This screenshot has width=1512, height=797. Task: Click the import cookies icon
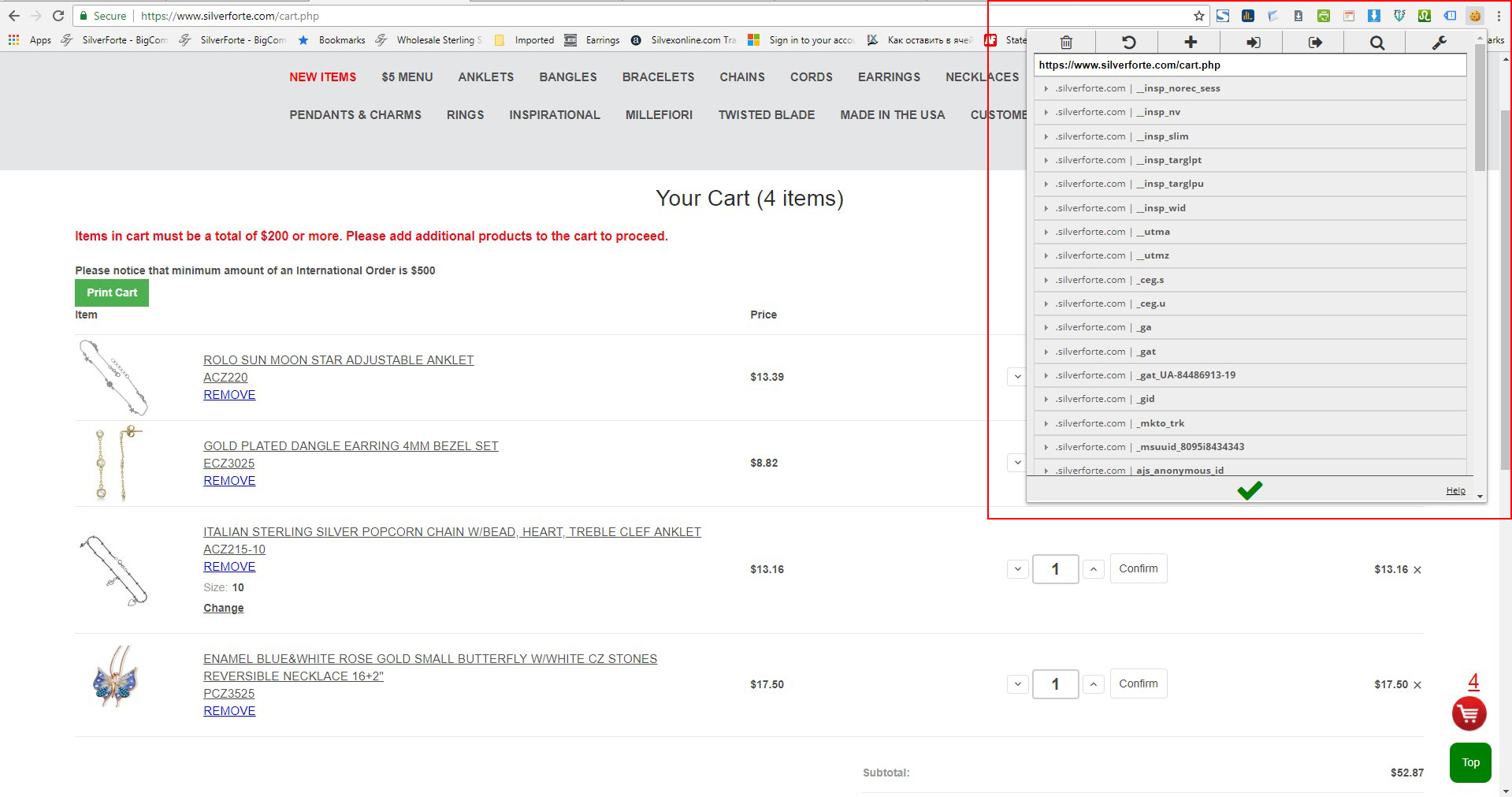coord(1253,43)
